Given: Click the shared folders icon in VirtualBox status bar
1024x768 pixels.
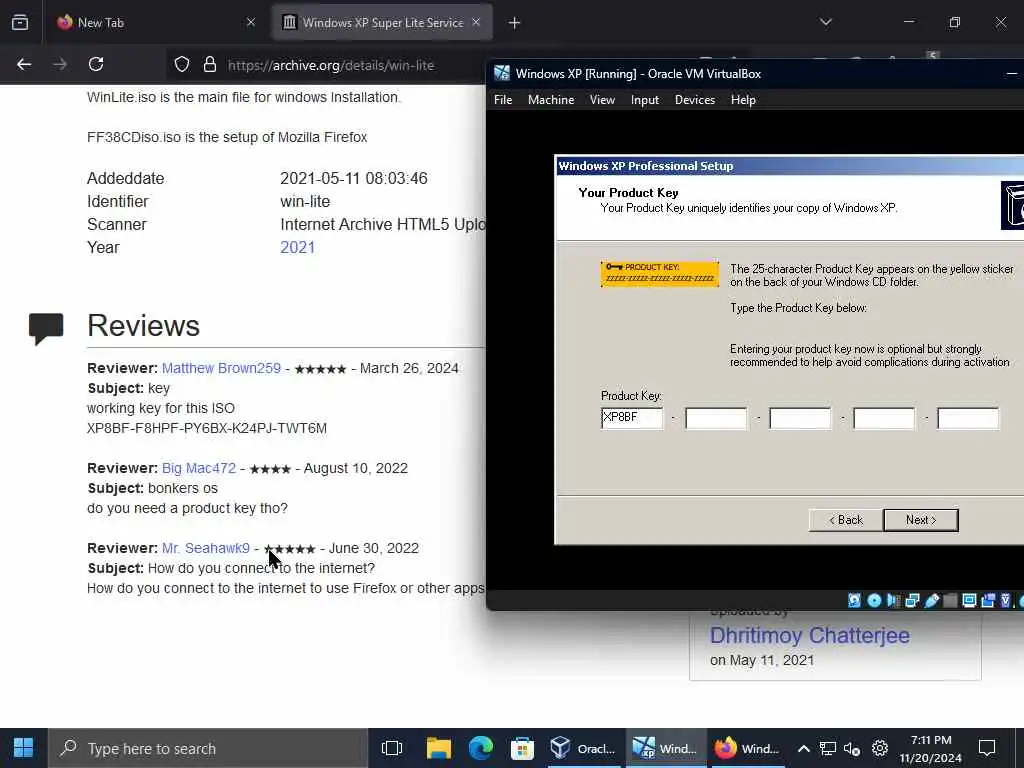Looking at the screenshot, I should [950, 600].
